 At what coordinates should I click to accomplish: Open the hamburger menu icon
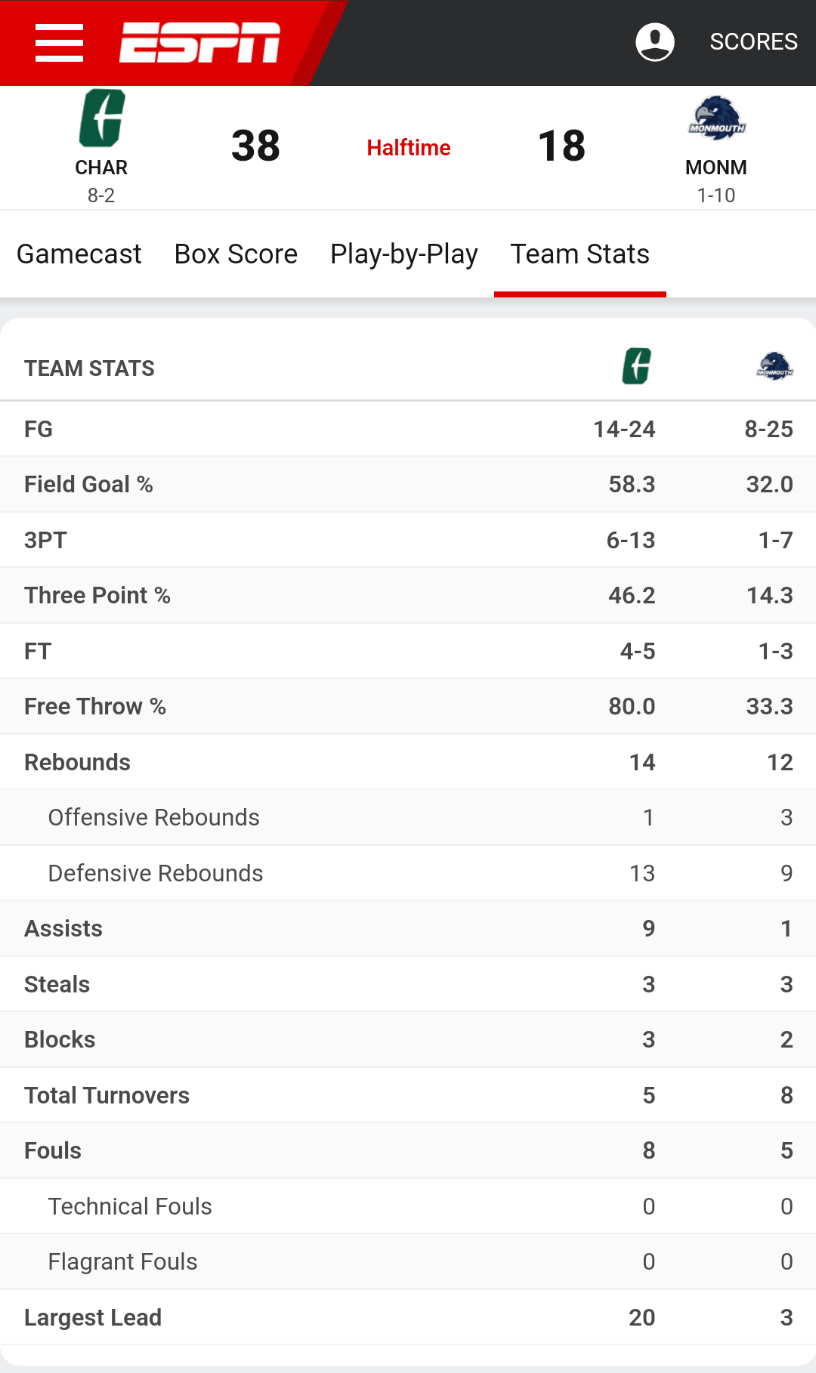[x=59, y=42]
